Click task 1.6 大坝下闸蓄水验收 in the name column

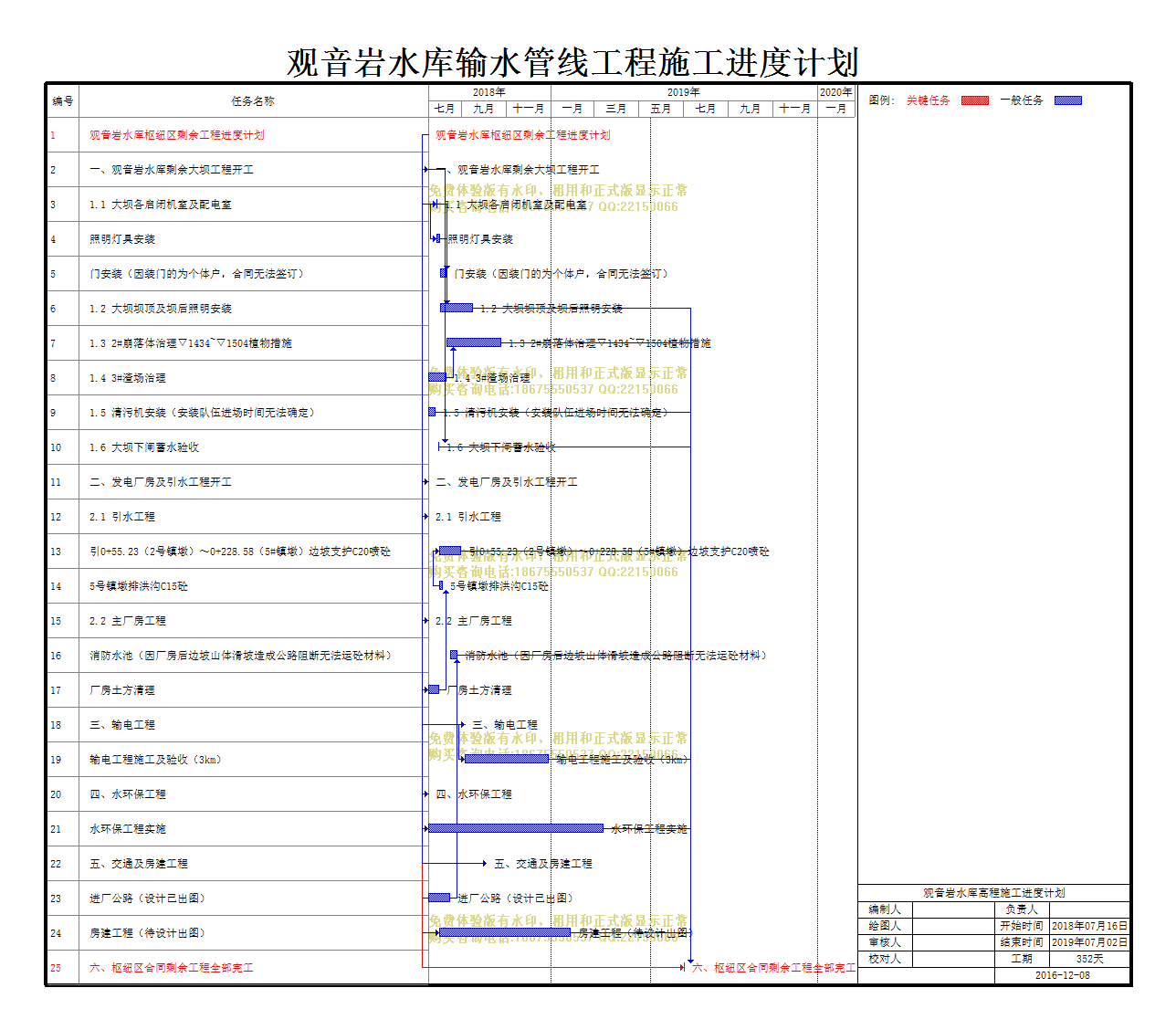click(144, 447)
